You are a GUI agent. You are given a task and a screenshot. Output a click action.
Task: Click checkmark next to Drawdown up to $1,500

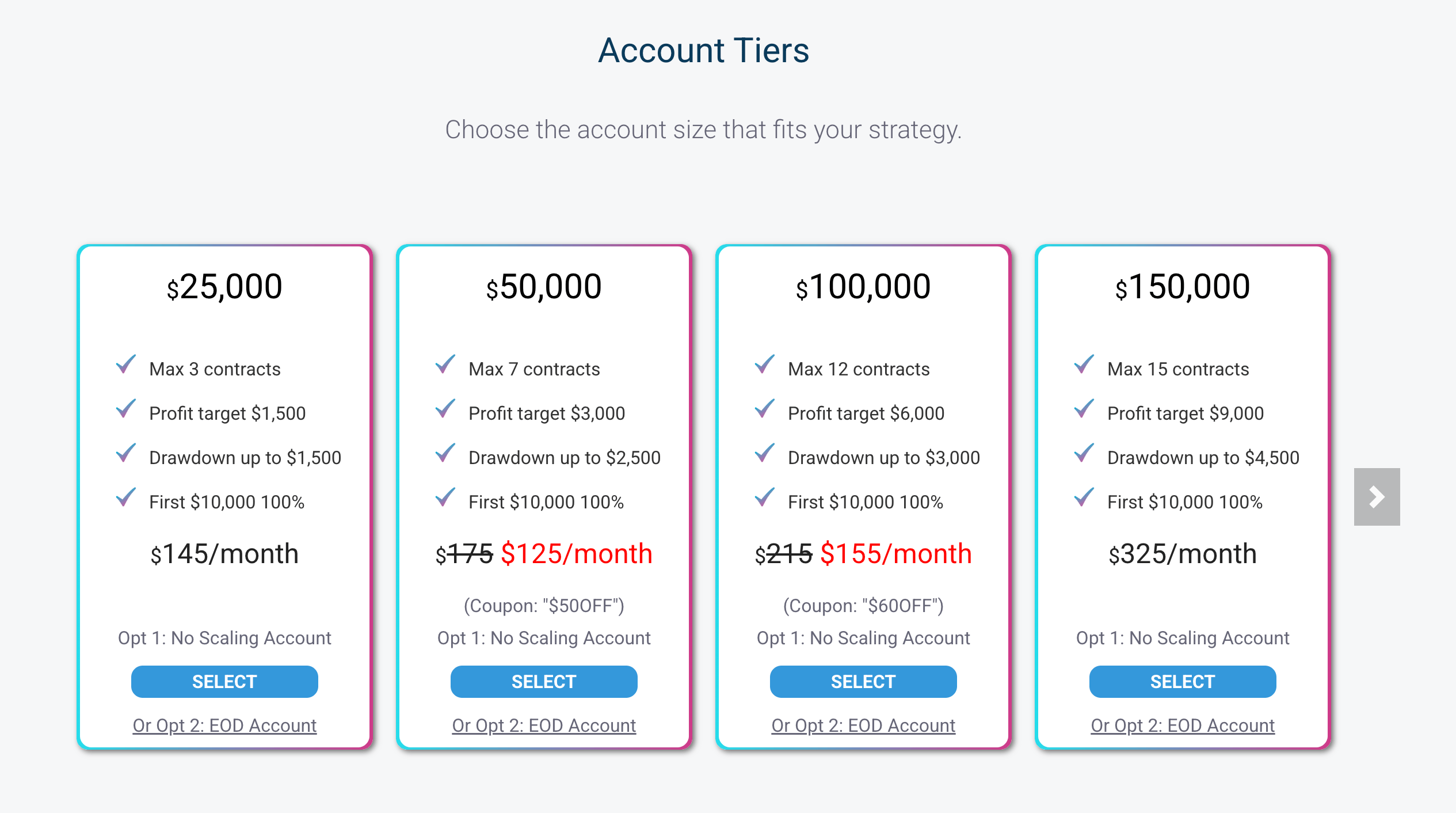[x=126, y=453]
